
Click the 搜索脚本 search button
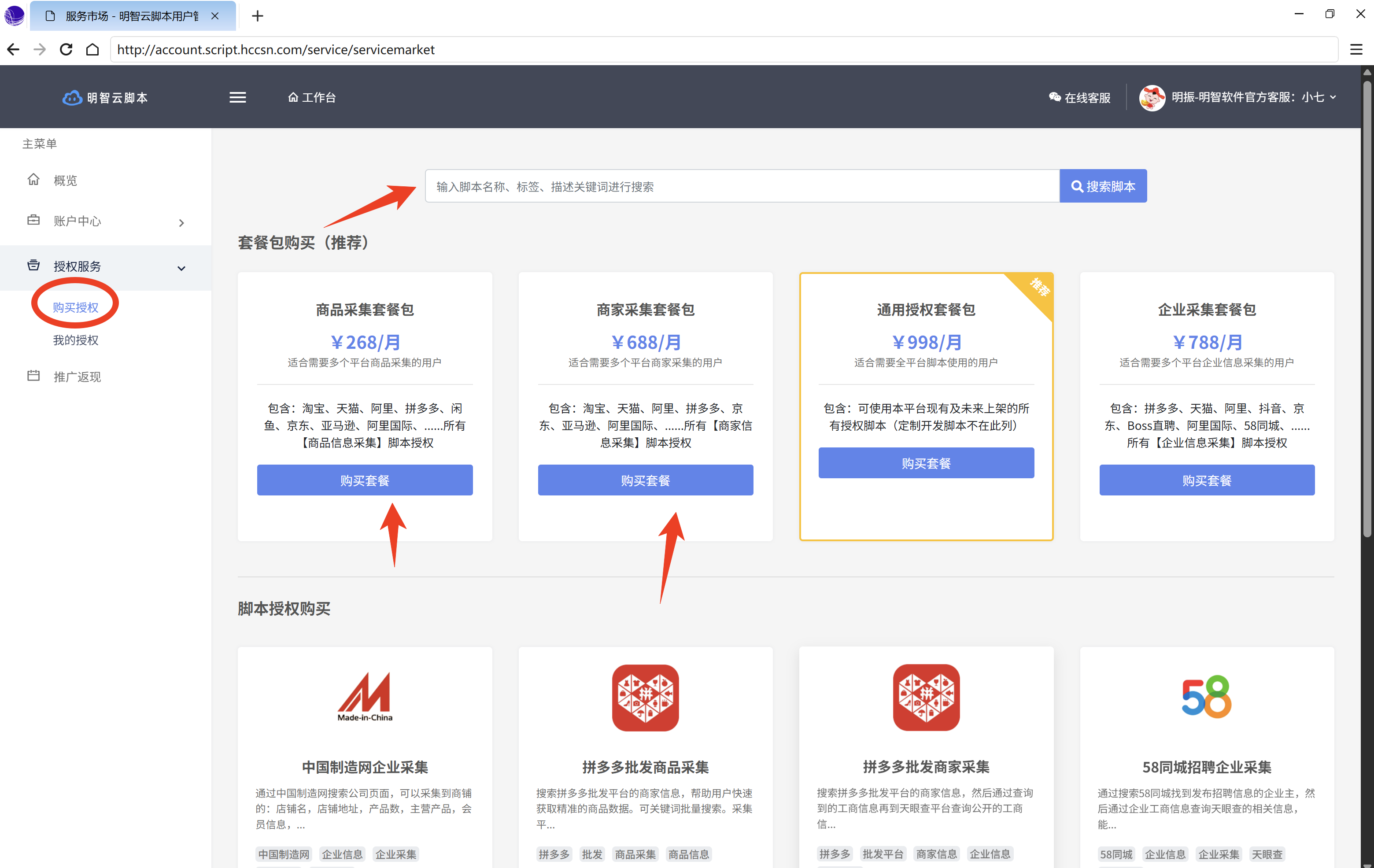(x=1103, y=186)
